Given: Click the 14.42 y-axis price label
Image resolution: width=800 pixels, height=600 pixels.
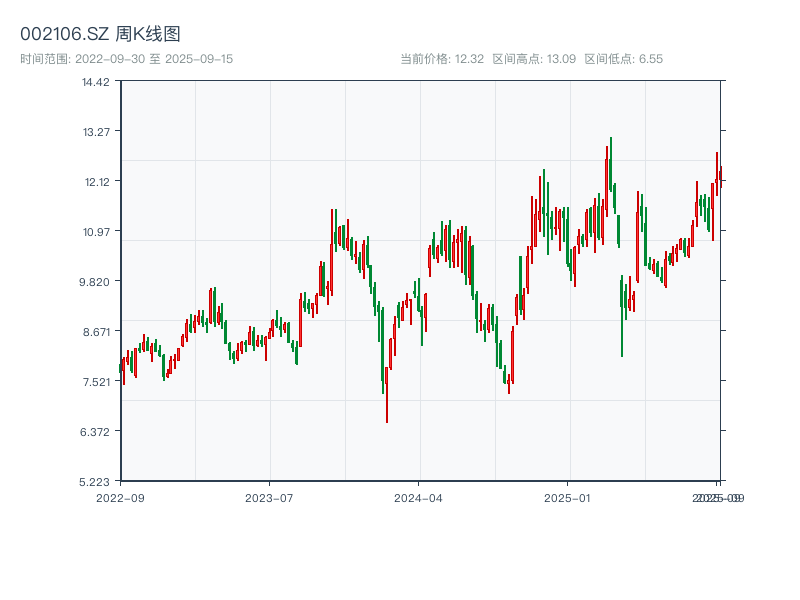Looking at the screenshot, I should pos(96,81).
